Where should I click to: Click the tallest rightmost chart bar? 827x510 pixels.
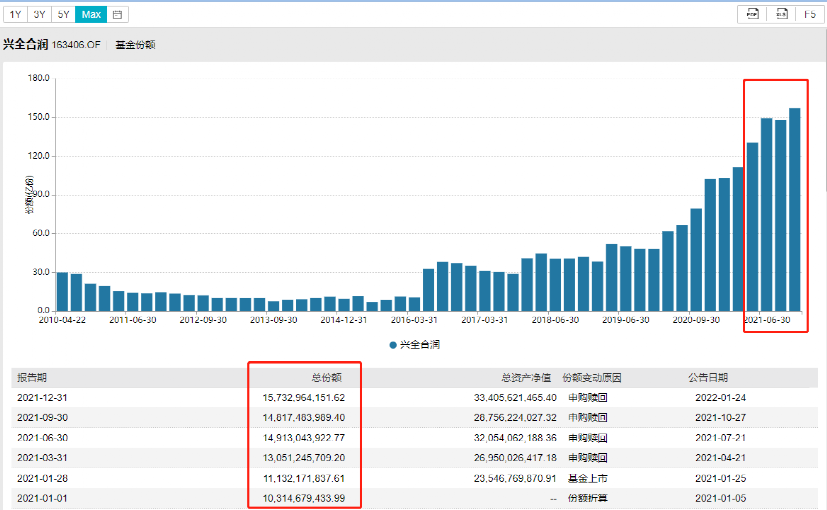795,209
